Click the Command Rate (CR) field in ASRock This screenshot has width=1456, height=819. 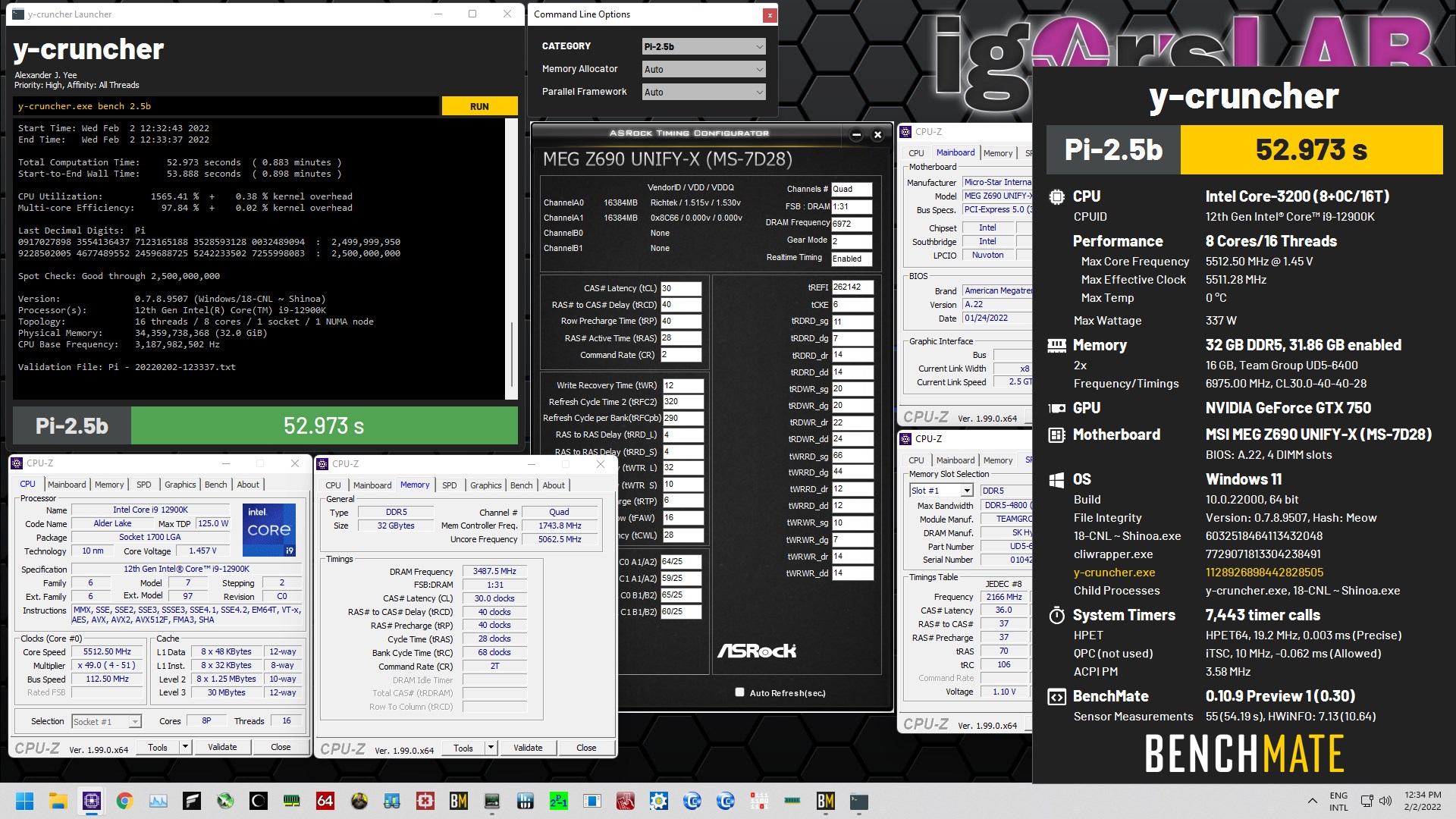[x=680, y=355]
